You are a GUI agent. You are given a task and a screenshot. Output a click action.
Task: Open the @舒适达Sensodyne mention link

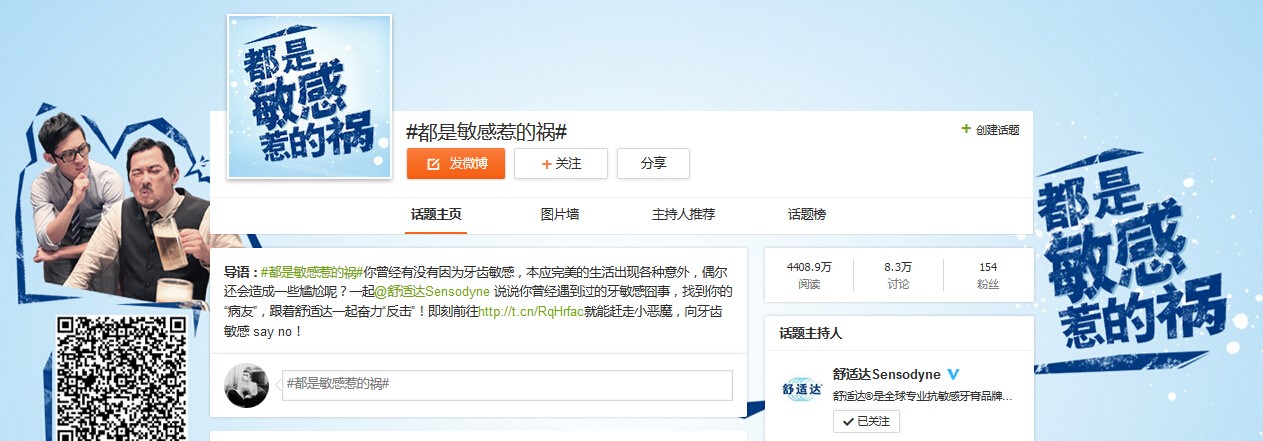[x=432, y=292]
